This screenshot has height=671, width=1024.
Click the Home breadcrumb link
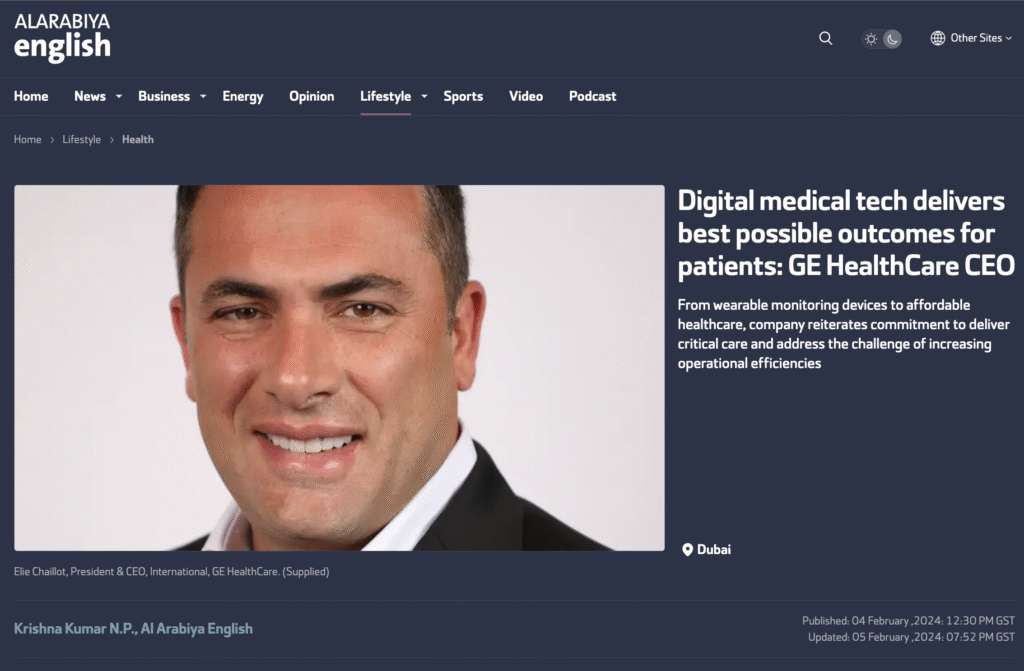[x=27, y=140]
